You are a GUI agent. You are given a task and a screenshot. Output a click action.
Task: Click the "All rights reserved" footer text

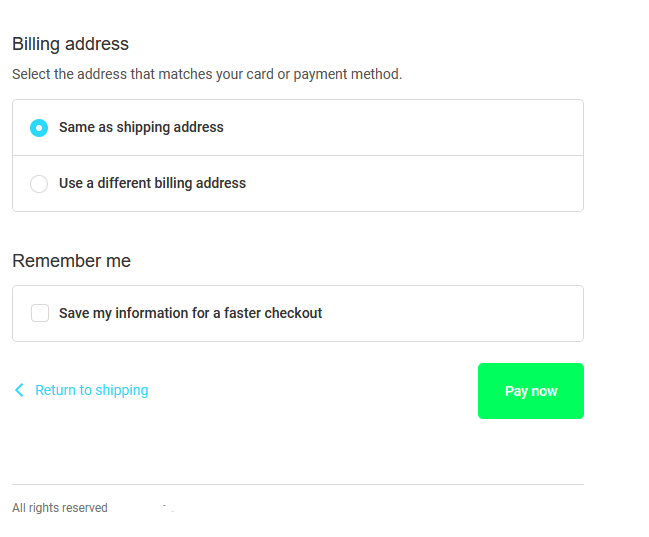point(60,508)
